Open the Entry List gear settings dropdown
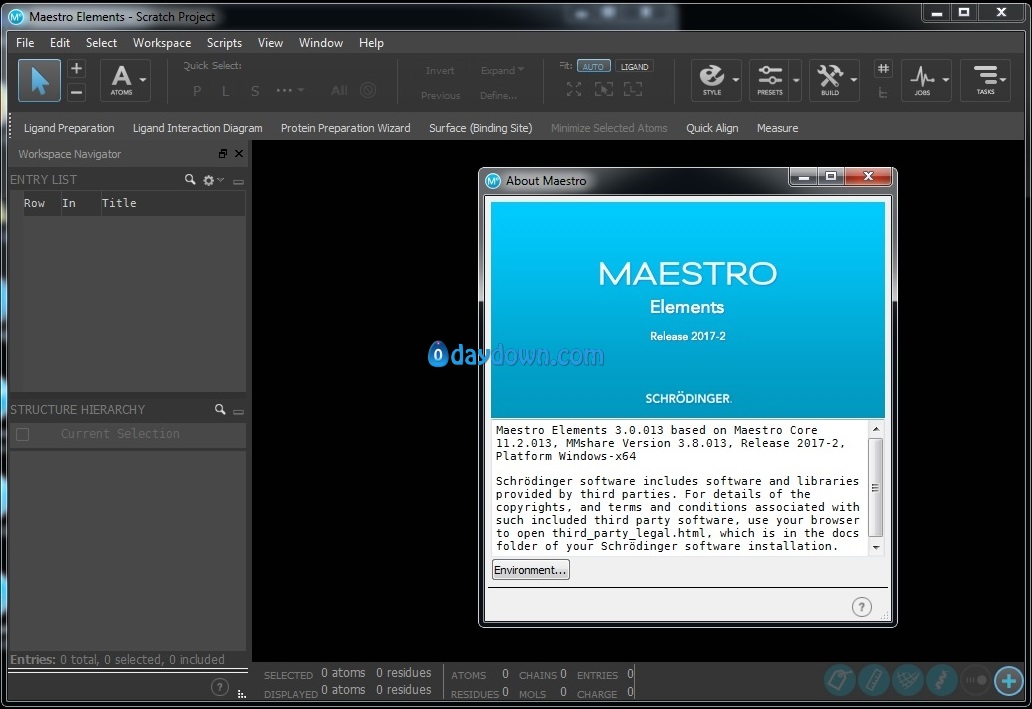The height and width of the screenshot is (709, 1032). click(213, 180)
